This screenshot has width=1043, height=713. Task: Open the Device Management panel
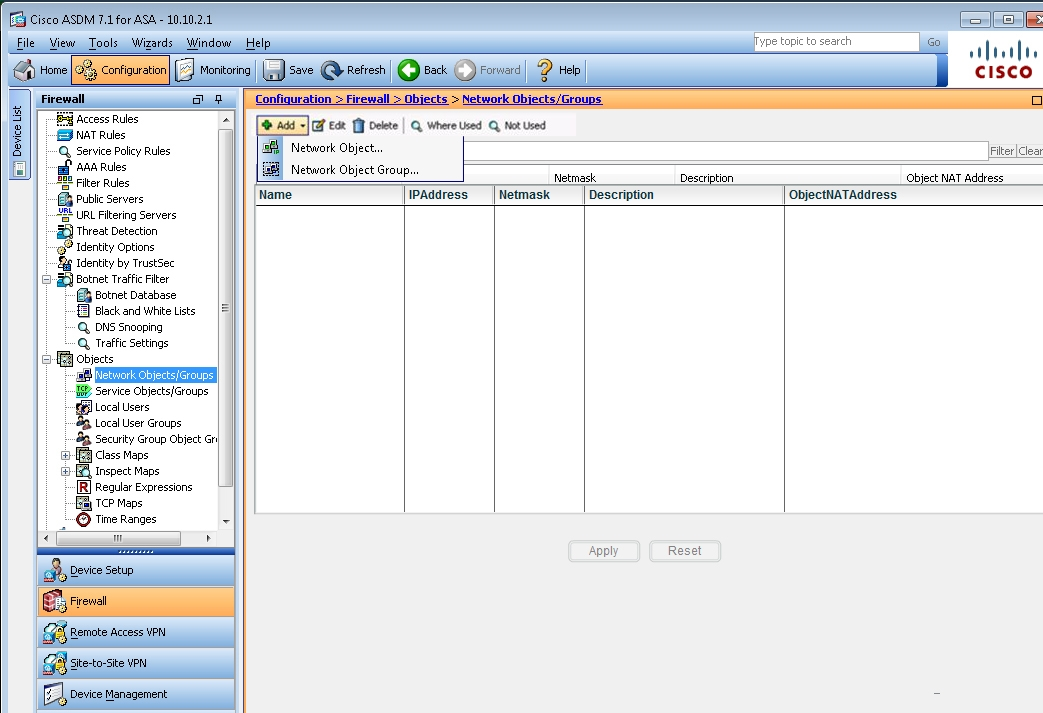pos(136,694)
